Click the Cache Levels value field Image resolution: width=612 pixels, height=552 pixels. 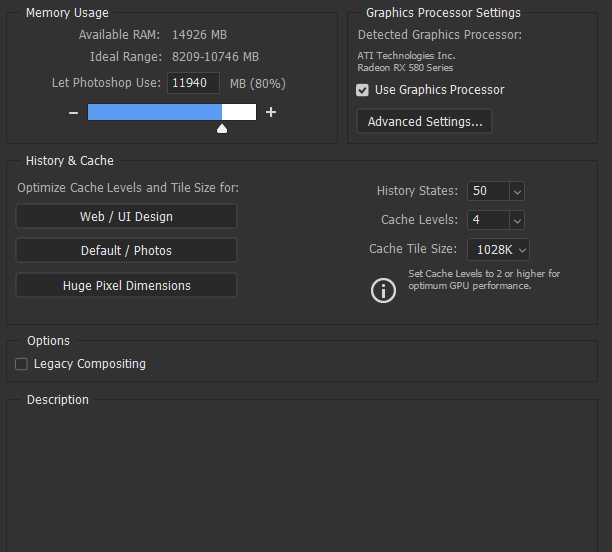[x=488, y=220]
